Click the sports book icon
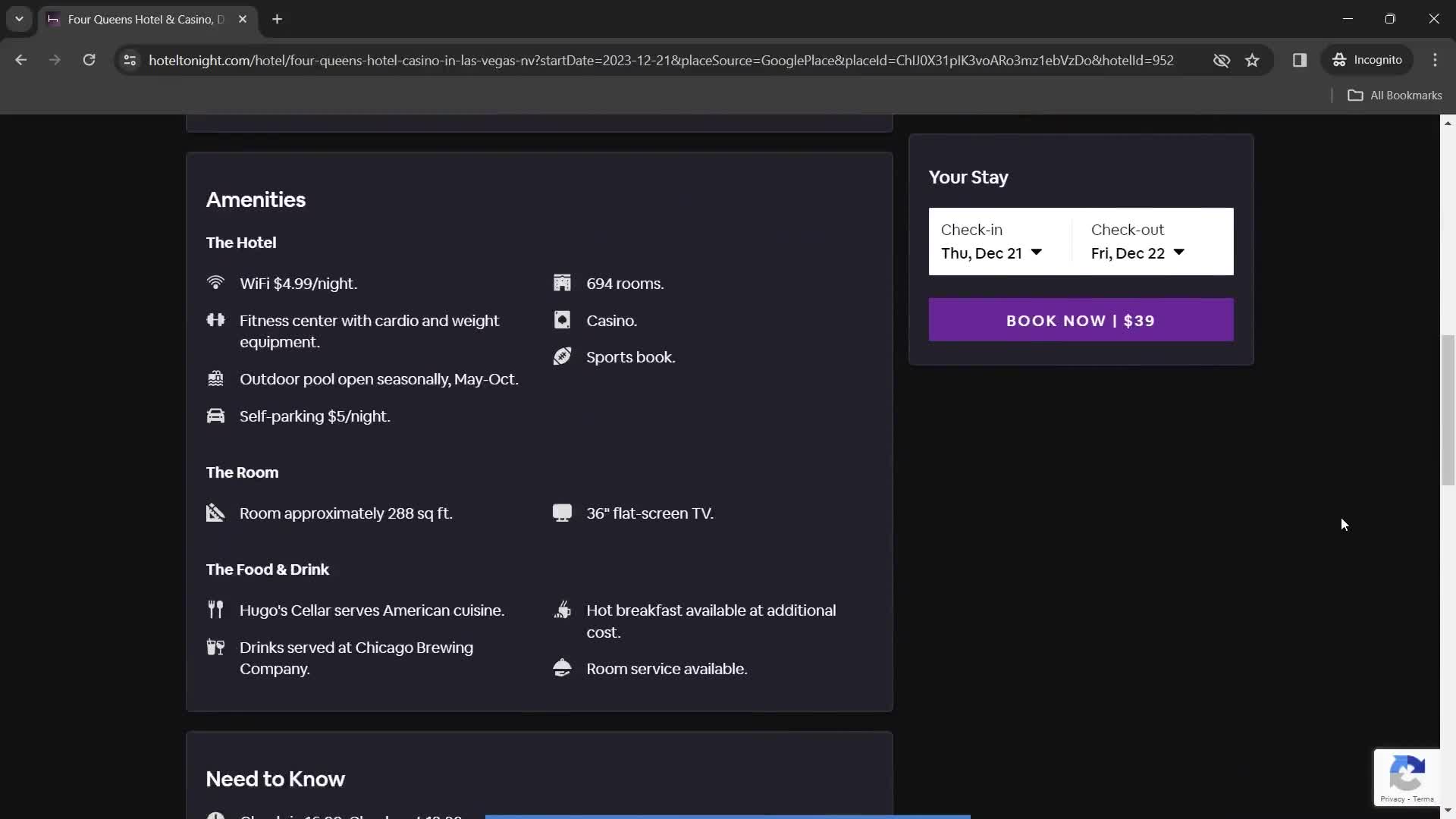 (x=562, y=357)
